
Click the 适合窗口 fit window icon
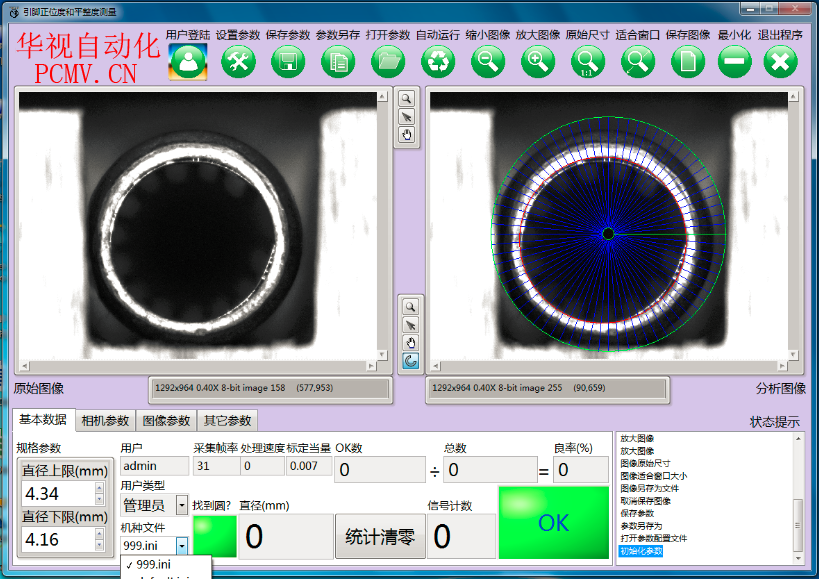point(637,62)
